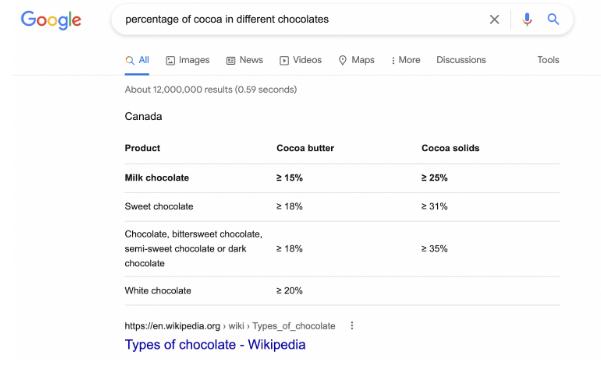Open Videos search results
601x368 pixels.
click(300, 60)
